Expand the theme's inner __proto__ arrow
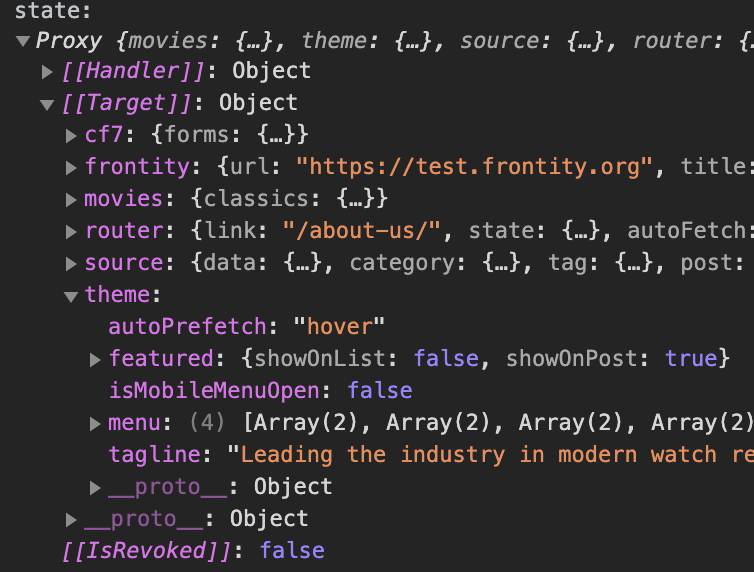 coord(95,487)
